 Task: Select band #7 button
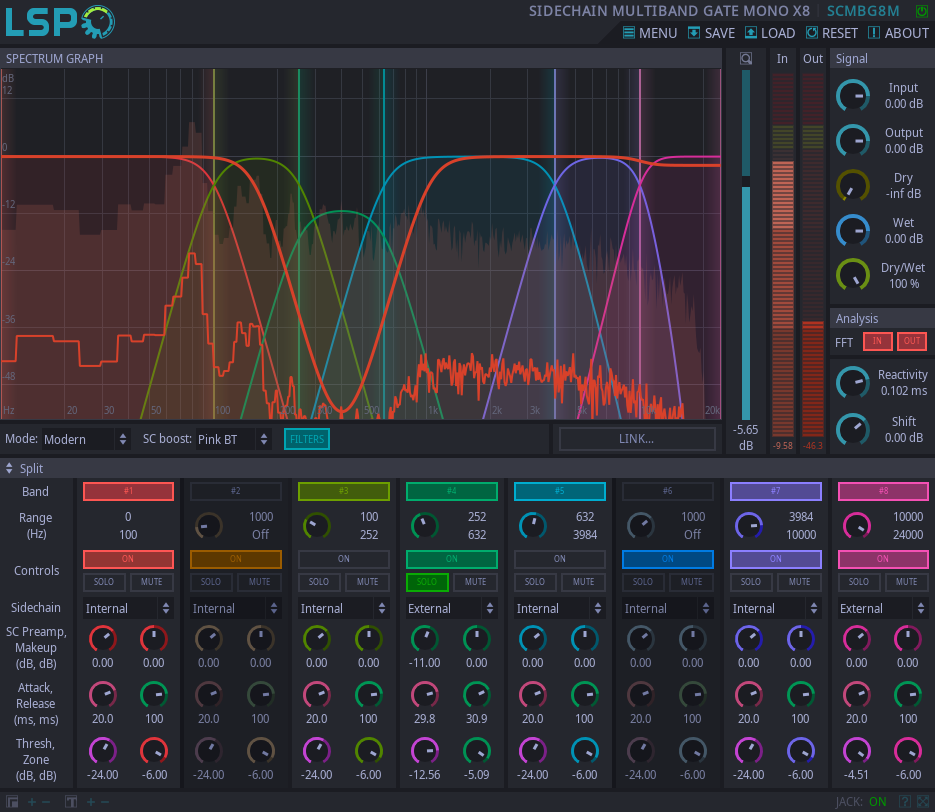[775, 491]
